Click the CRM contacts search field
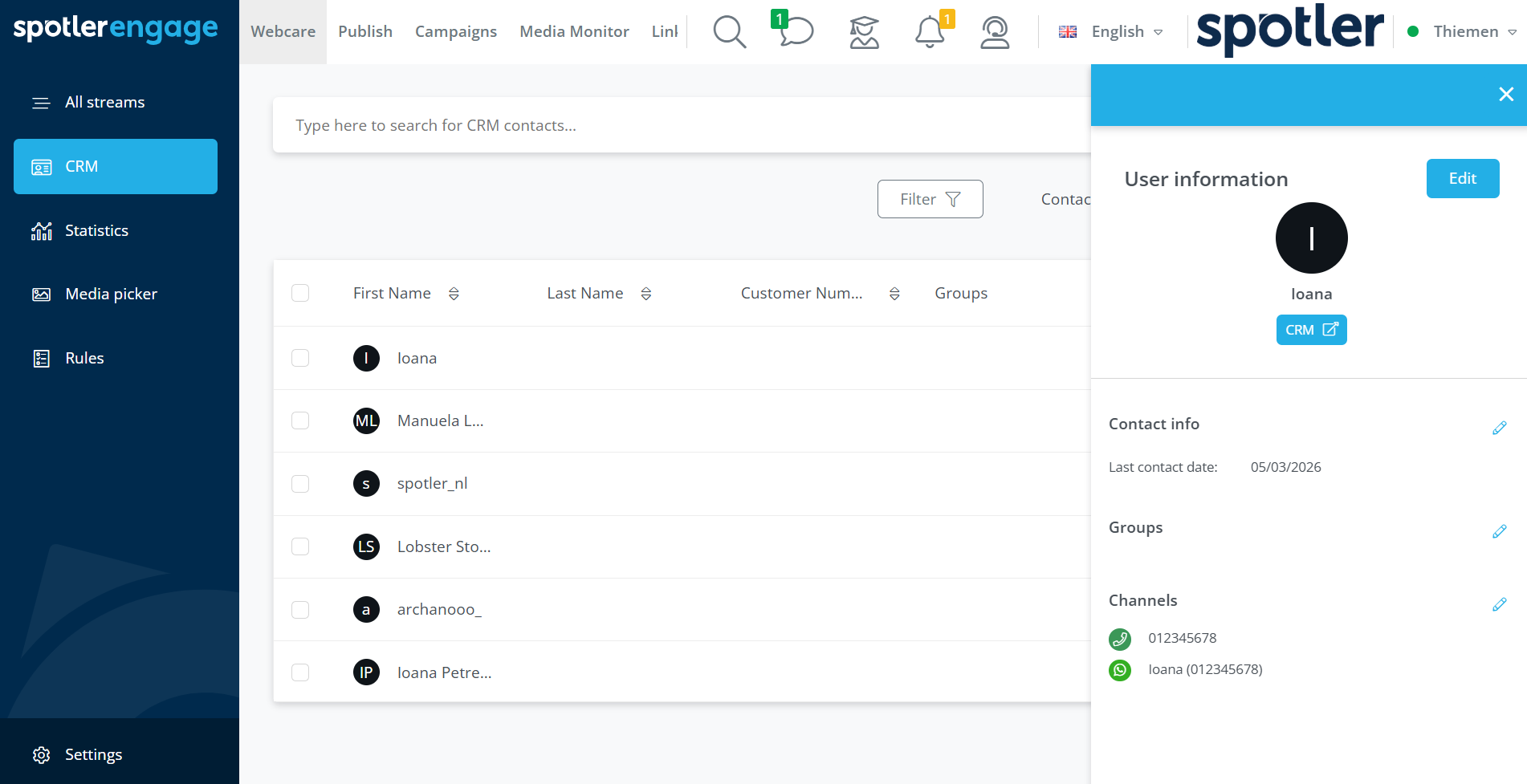Screen dimensions: 1527x784 (682, 125)
